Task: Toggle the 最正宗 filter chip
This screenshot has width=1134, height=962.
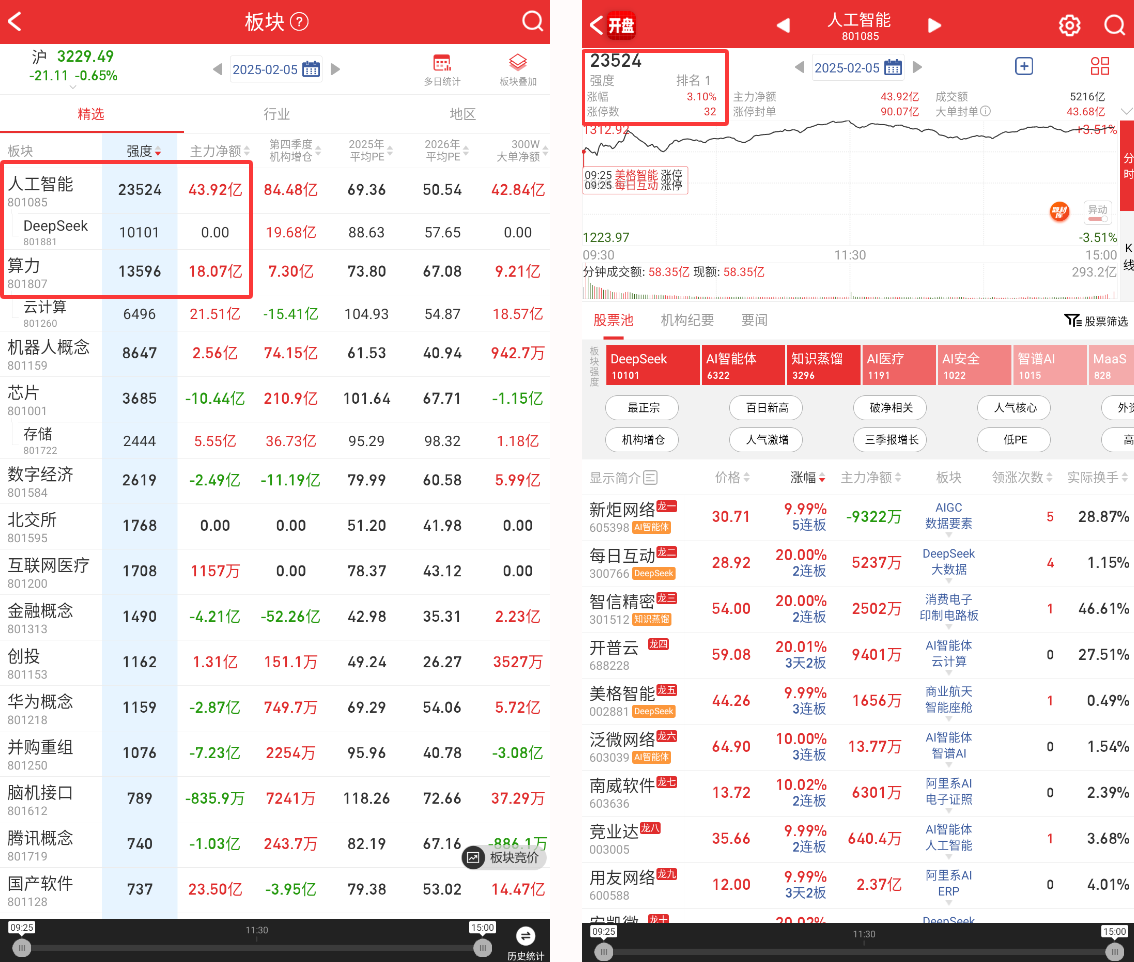Action: point(640,408)
